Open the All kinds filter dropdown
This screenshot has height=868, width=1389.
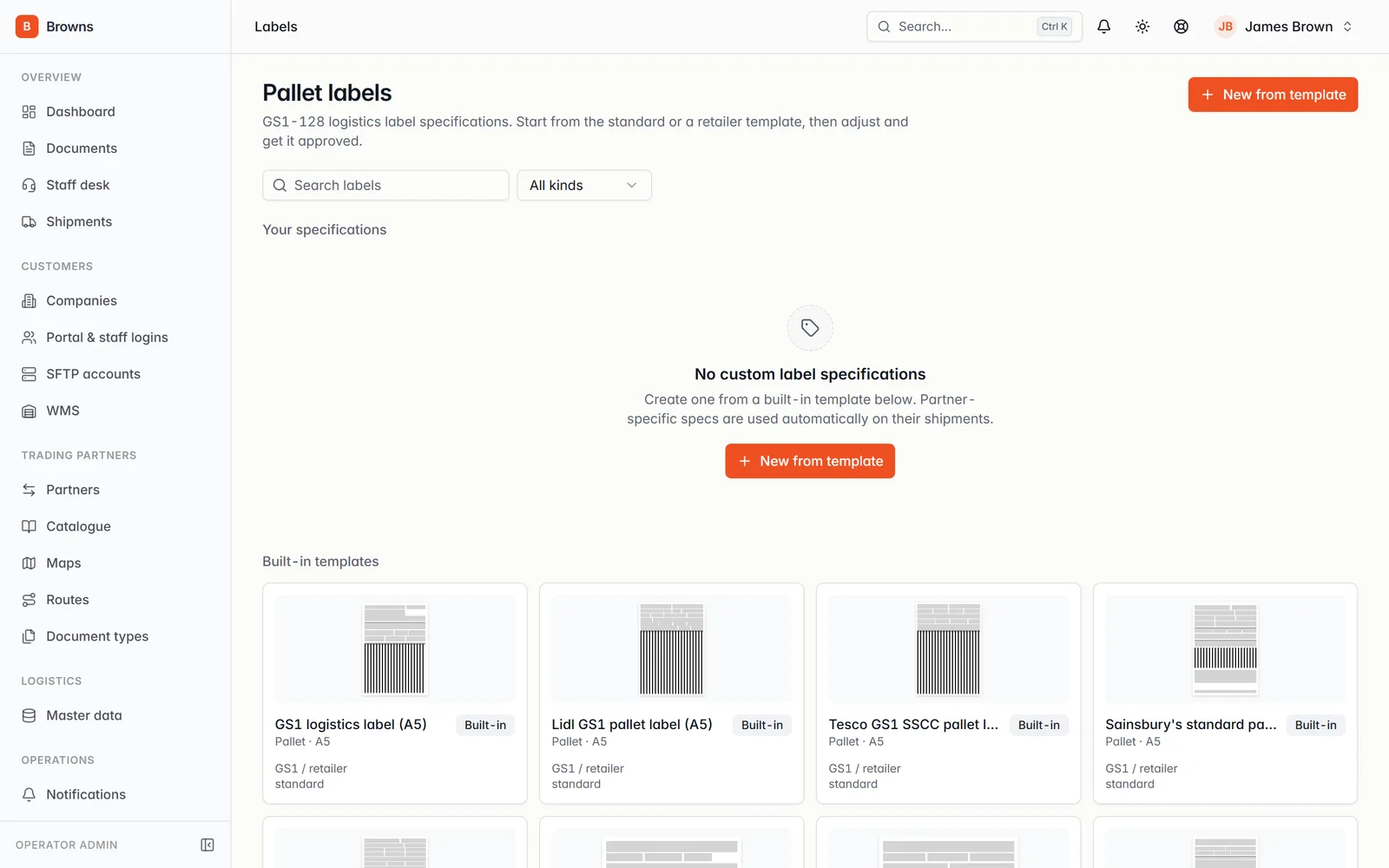pyautogui.click(x=584, y=185)
